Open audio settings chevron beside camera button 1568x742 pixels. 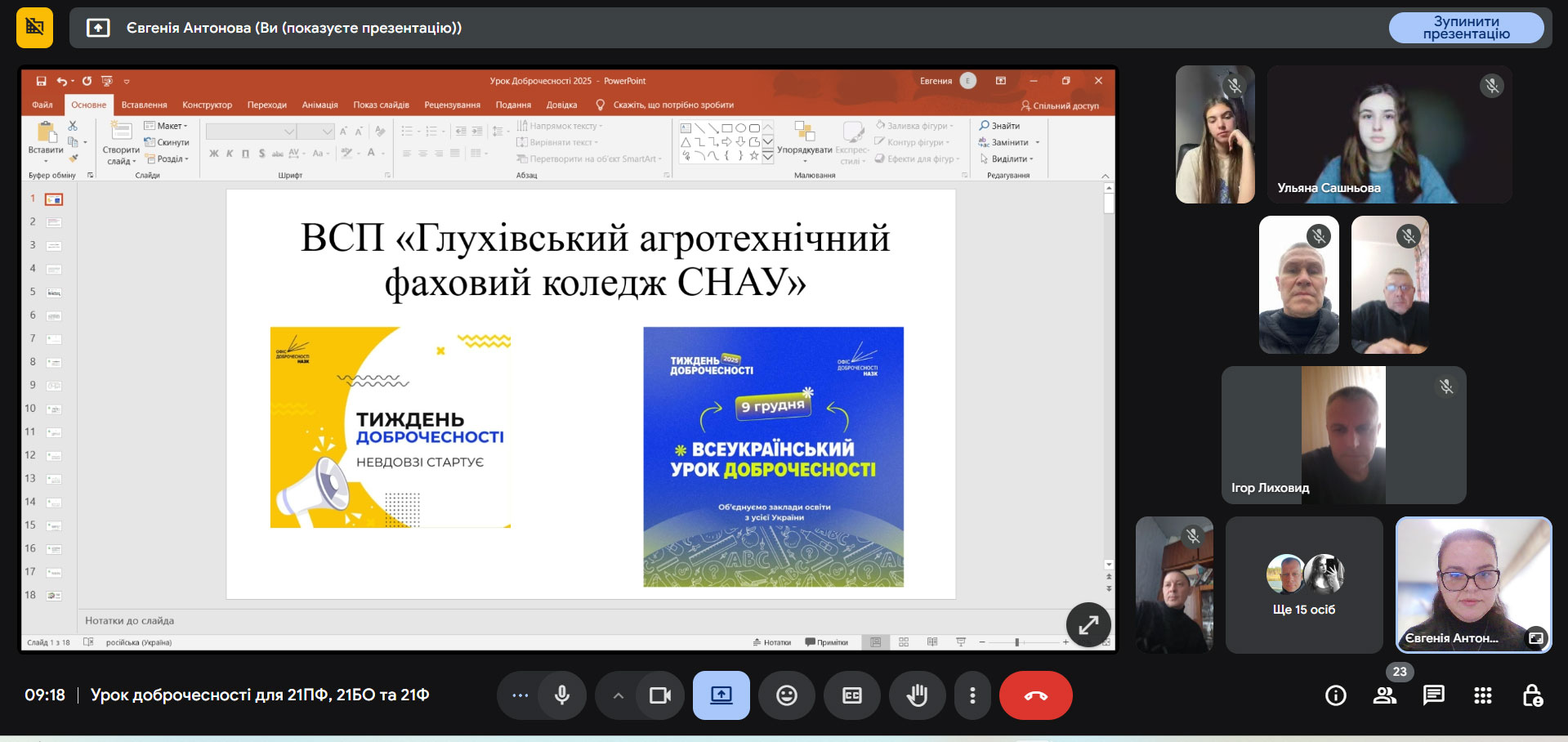click(618, 695)
